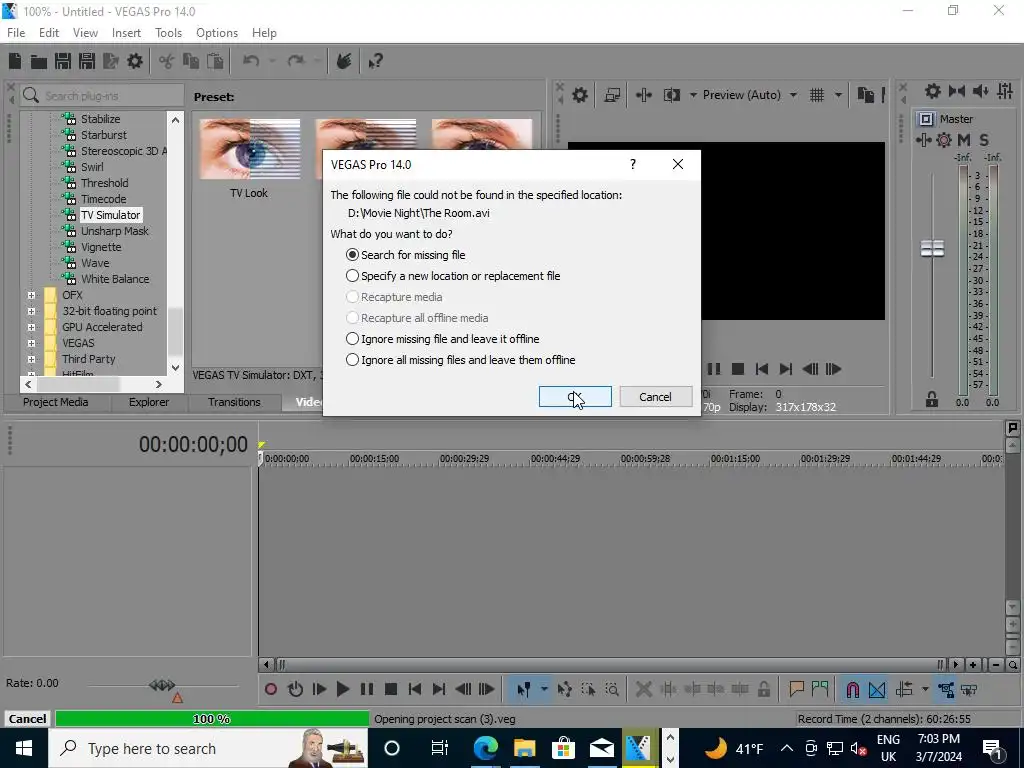1024x768 pixels.
Task: Click the dialog's question mark help button
Action: click(x=633, y=164)
